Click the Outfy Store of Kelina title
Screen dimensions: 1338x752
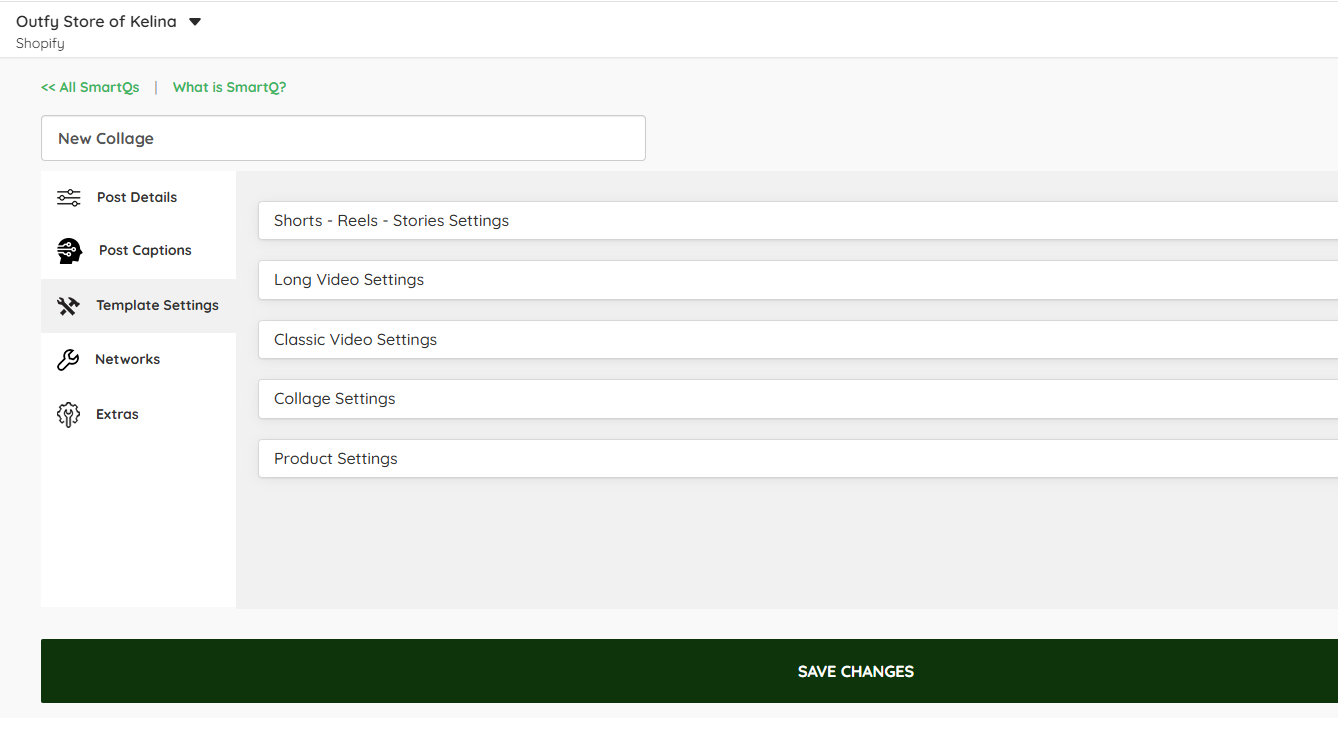[x=96, y=22]
